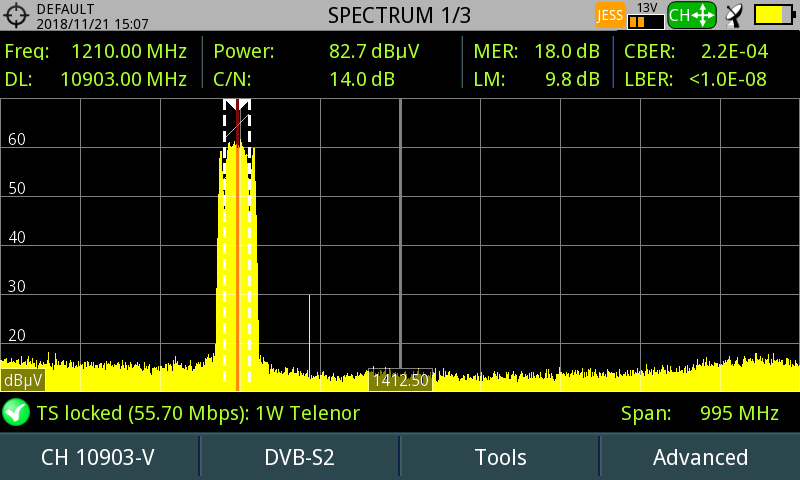Select the Power reading 82.7 dBµV
Viewport: 800px width, 480px height.
click(374, 51)
